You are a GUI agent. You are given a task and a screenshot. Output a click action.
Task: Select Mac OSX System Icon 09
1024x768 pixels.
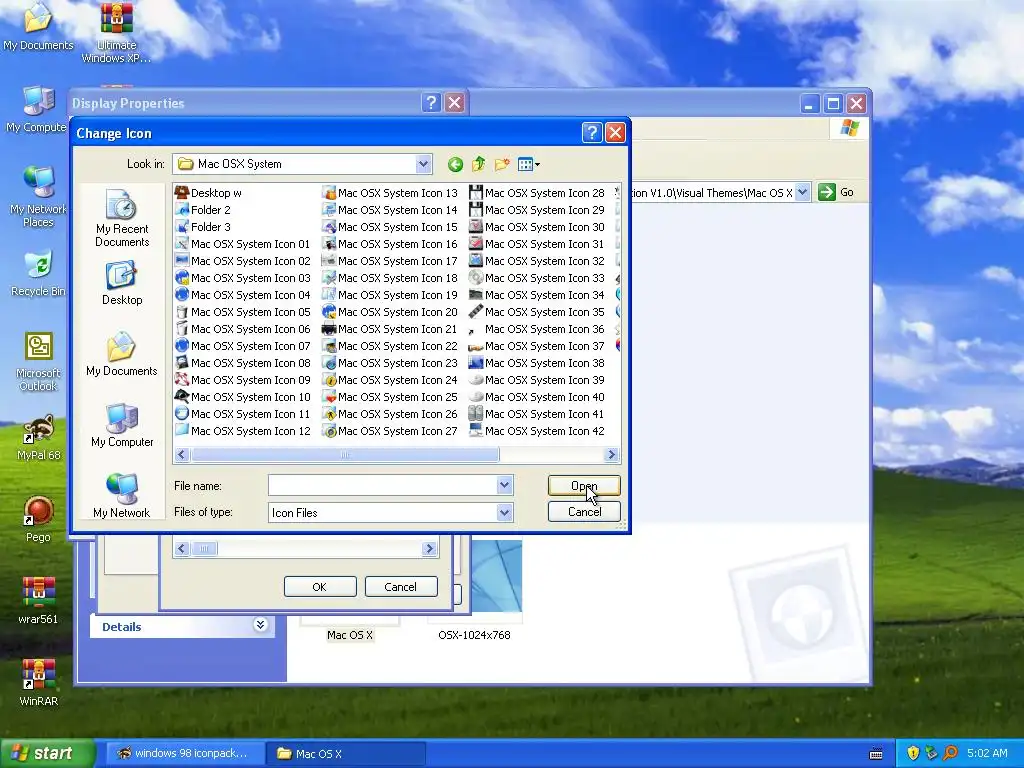click(243, 379)
